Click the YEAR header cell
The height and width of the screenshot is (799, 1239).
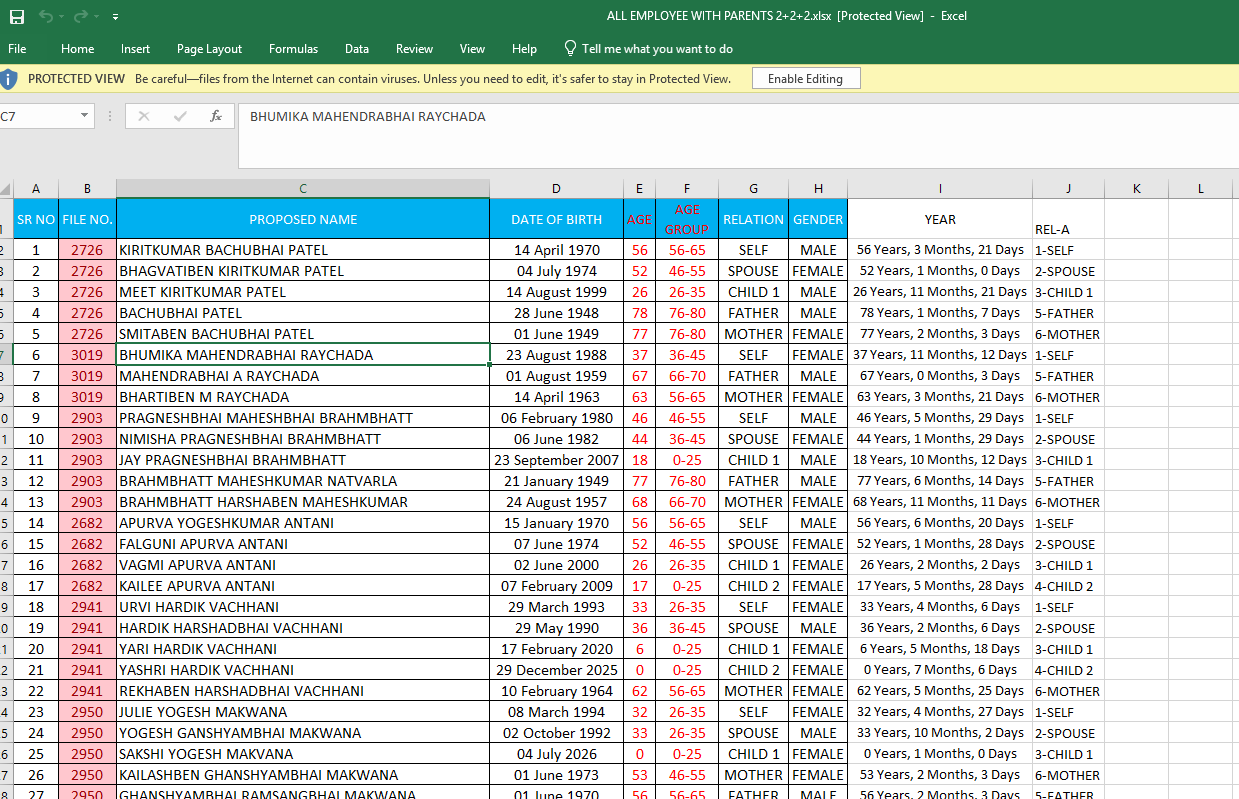point(940,219)
